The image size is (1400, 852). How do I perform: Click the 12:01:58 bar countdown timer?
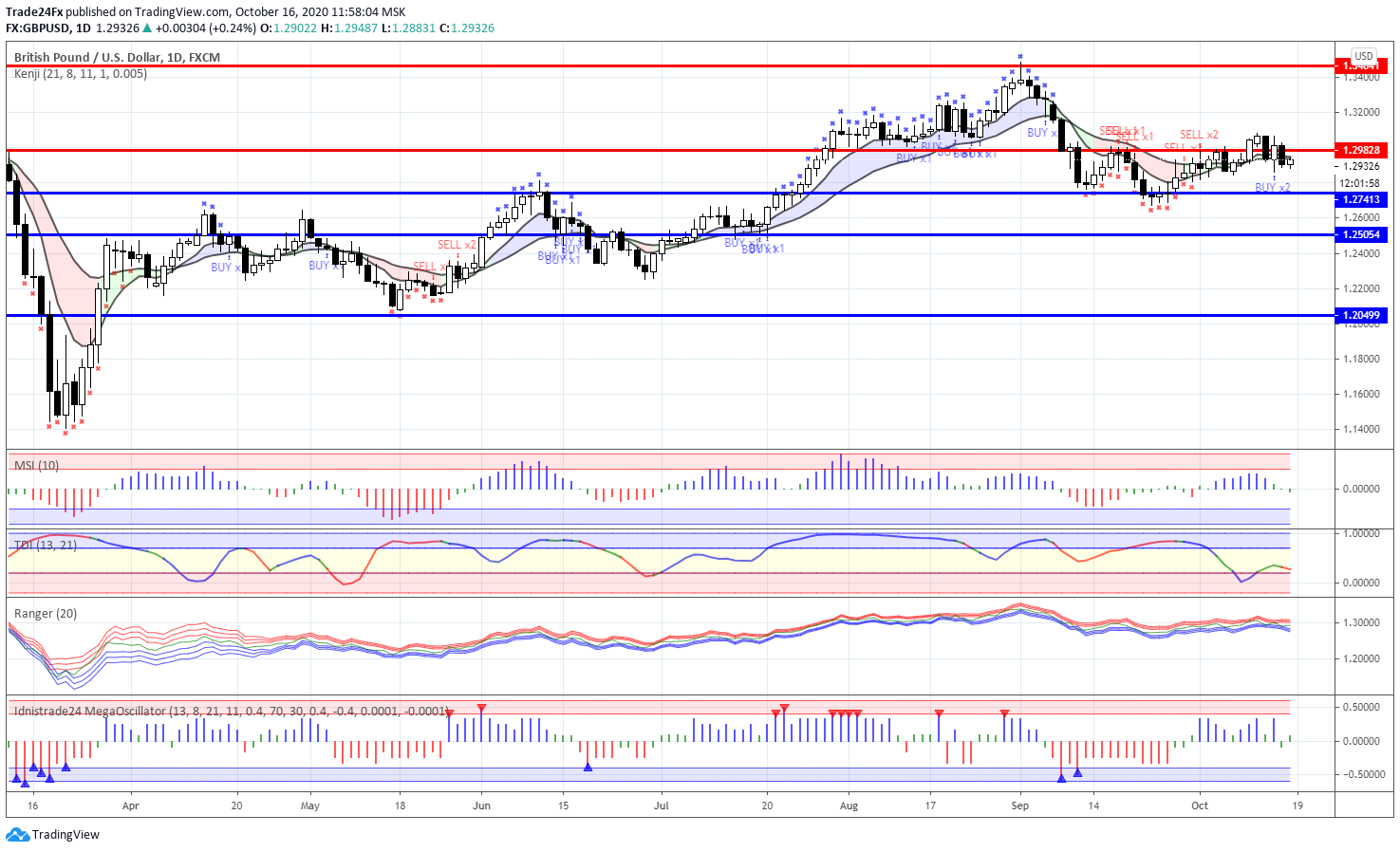pos(1359,183)
